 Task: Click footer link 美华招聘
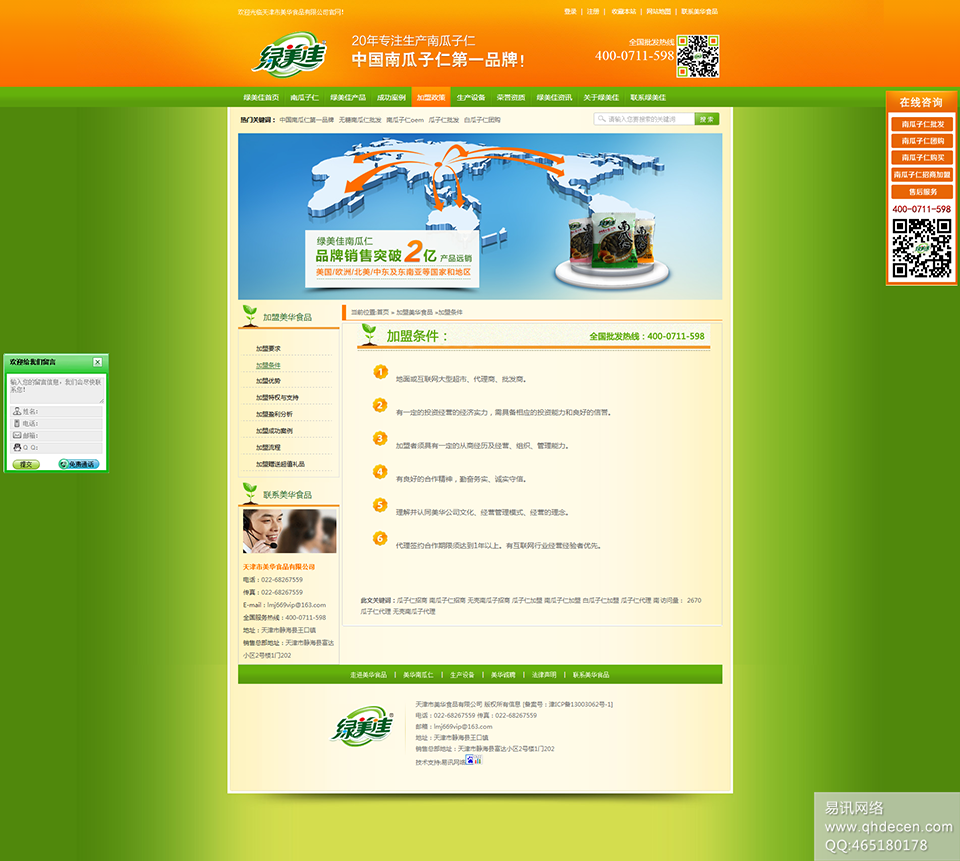tap(503, 675)
